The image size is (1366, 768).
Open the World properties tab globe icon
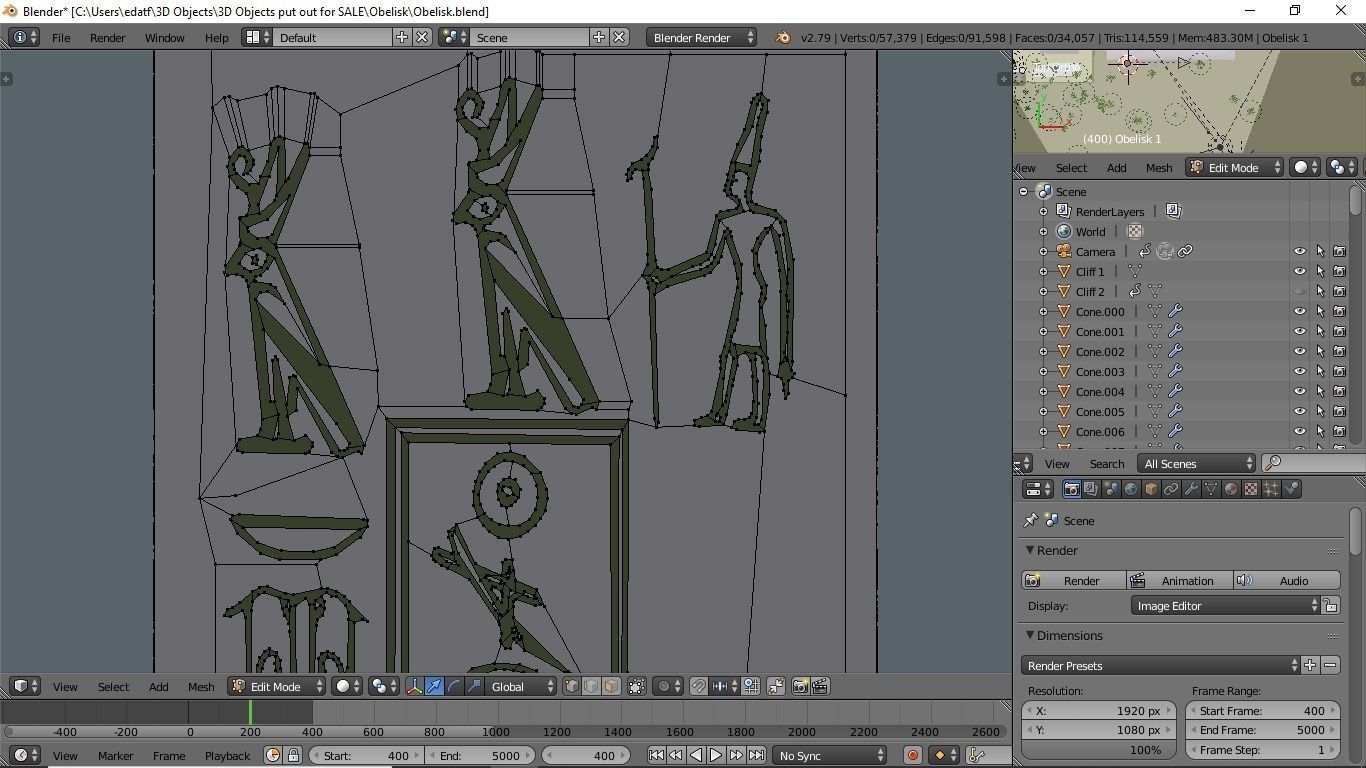pyautogui.click(x=1131, y=489)
